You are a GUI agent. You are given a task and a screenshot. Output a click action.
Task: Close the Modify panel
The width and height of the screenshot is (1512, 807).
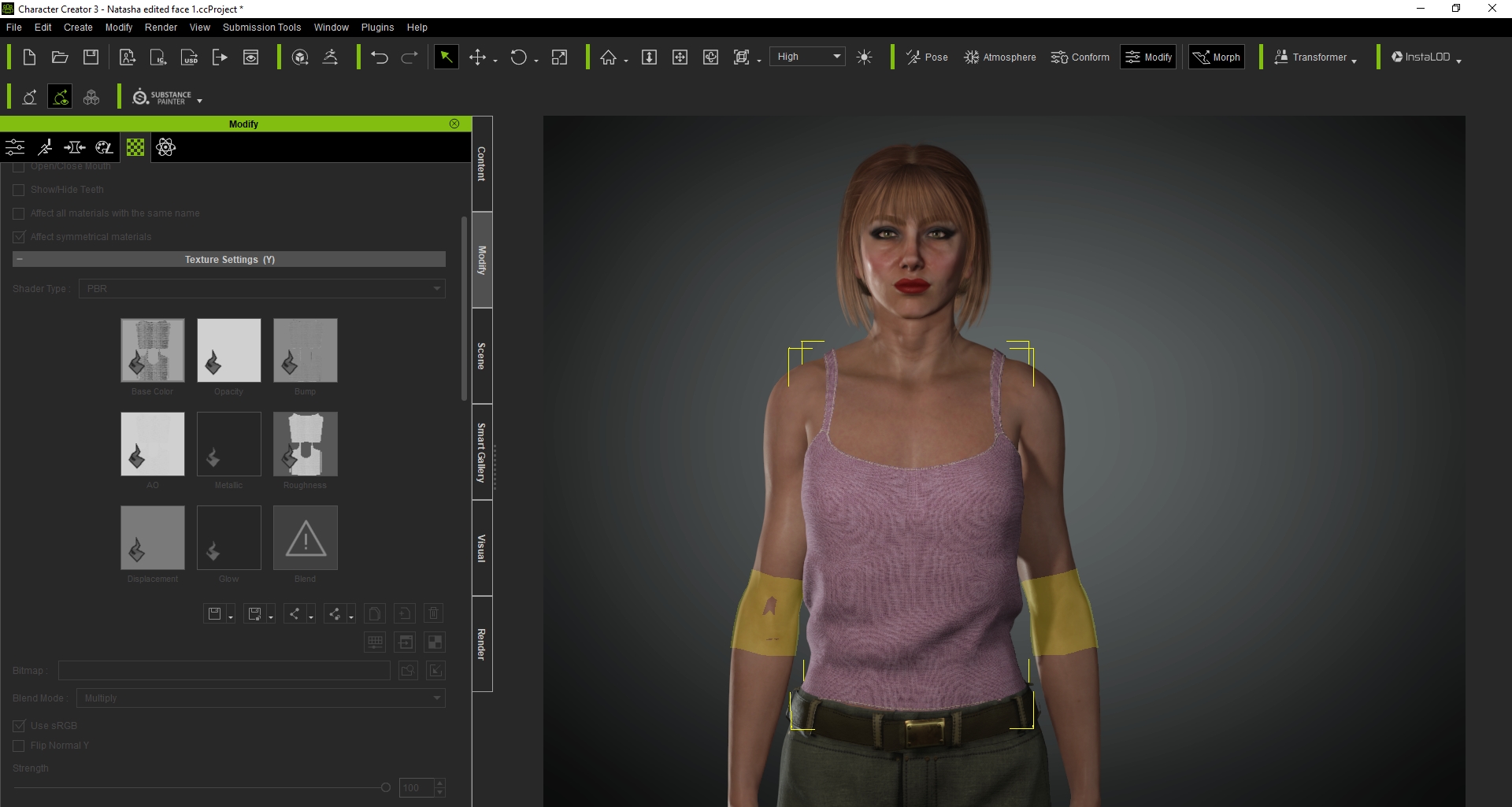454,124
